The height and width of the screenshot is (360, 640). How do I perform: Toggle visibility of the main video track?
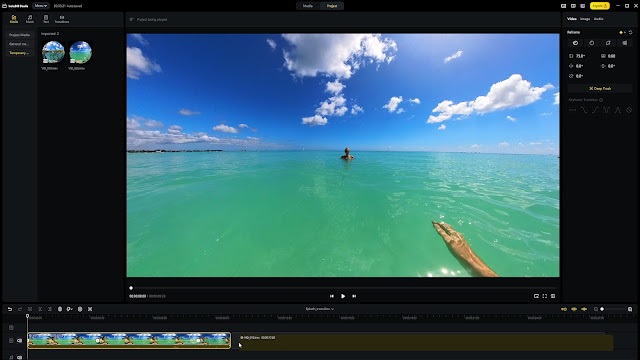pos(11,340)
